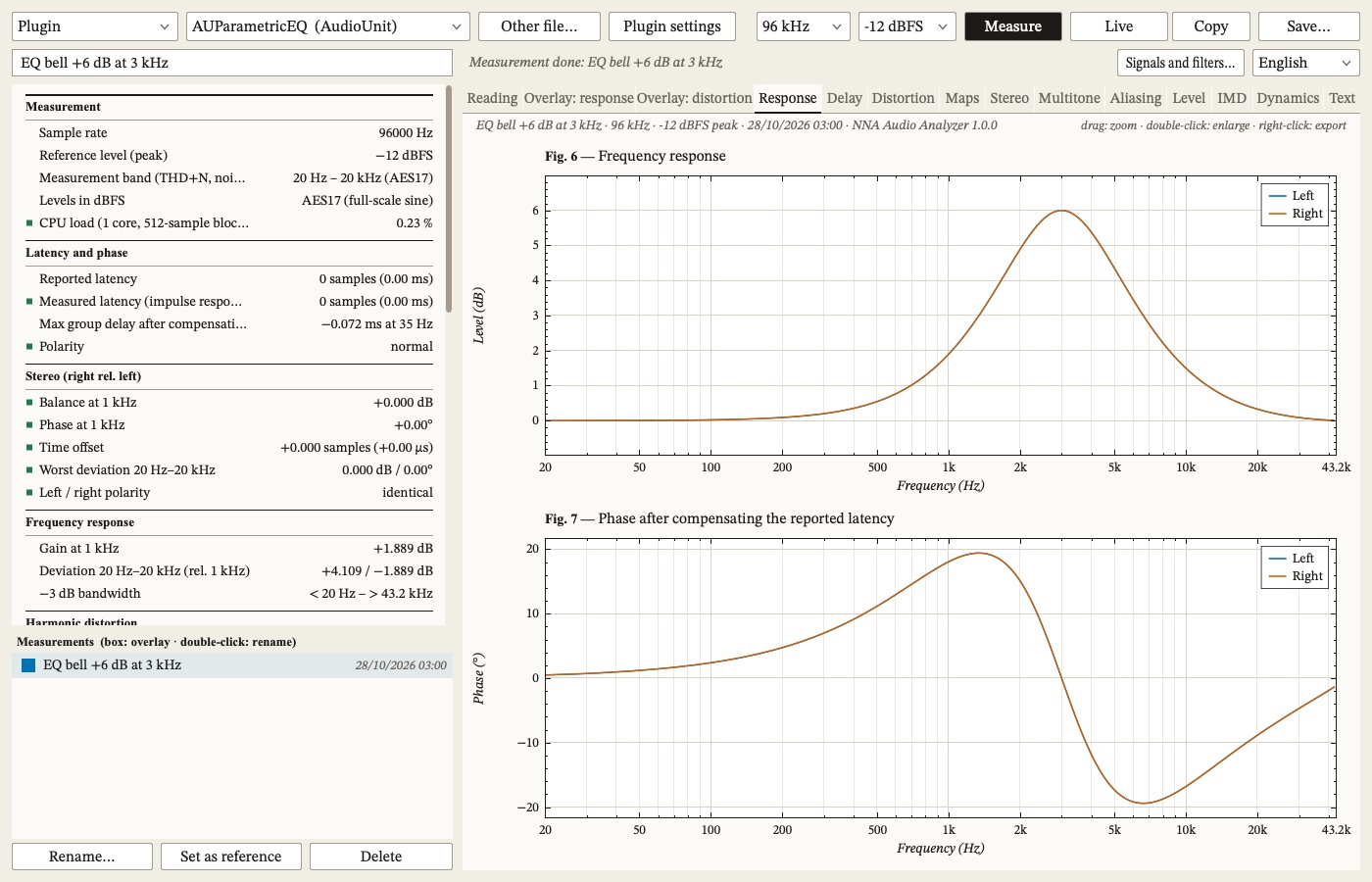Open Signals and filters... dialog

click(x=1181, y=63)
